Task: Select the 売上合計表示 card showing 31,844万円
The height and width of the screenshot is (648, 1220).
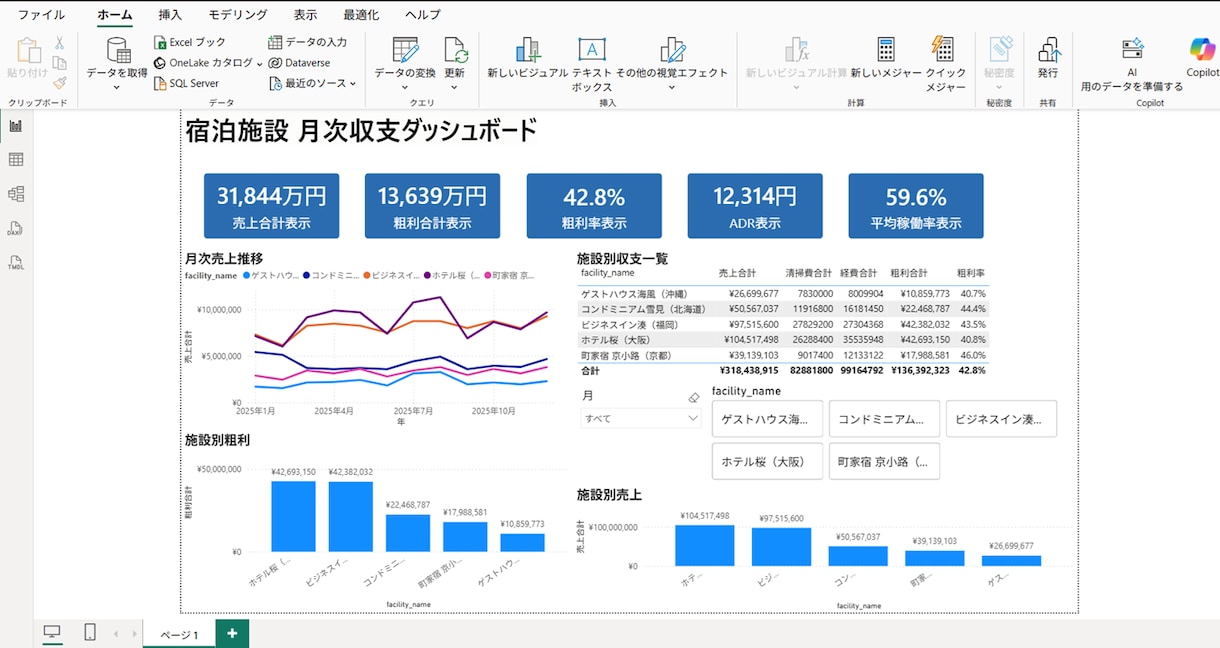Action: 271,207
